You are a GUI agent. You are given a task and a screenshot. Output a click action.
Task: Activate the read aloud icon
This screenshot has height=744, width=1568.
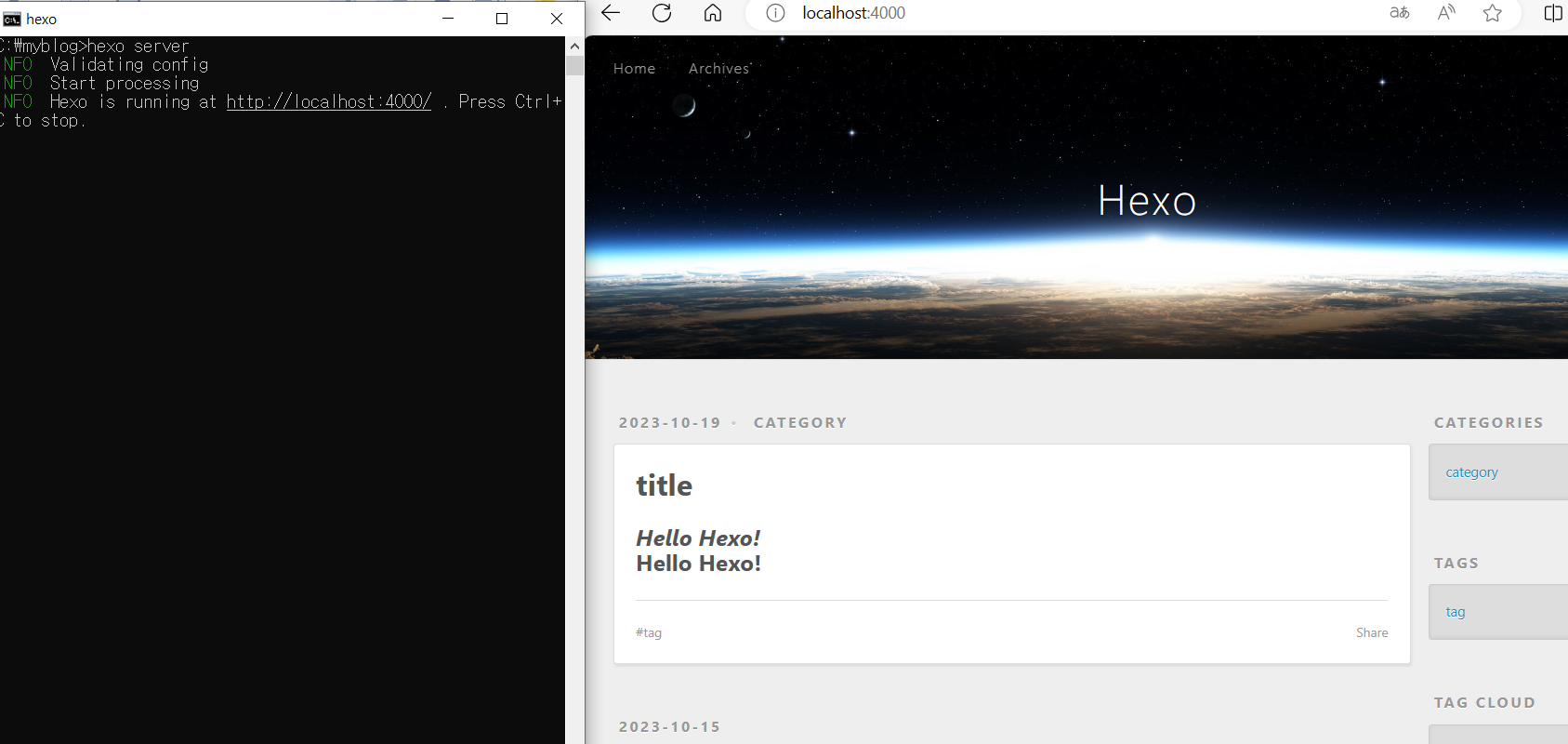[x=1446, y=13]
